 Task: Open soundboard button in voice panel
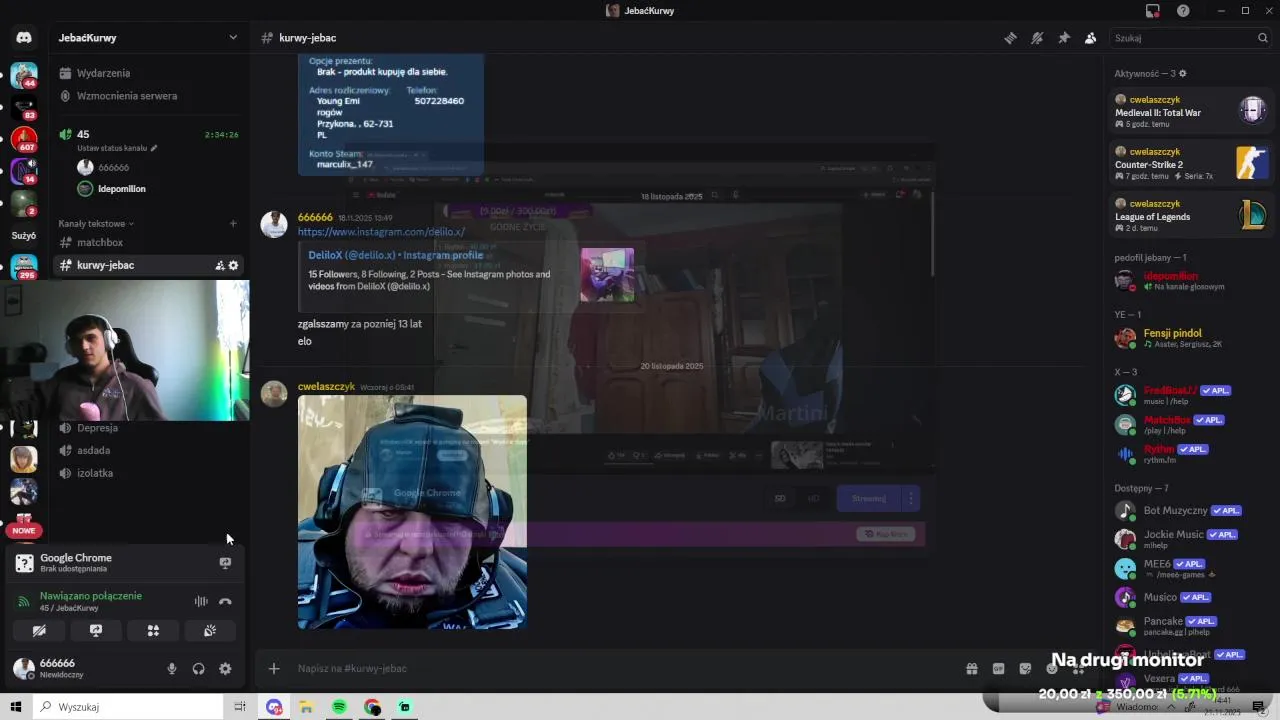(x=210, y=631)
